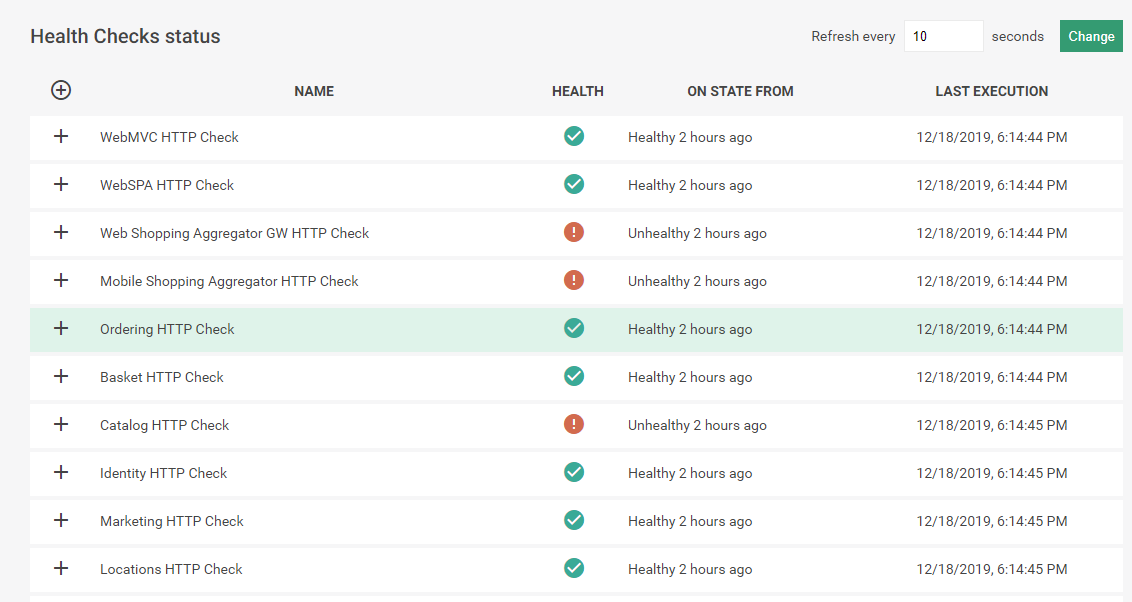Viewport: 1132px width, 602px height.
Task: Focus the refresh interval seconds field
Action: pyautogui.click(x=944, y=36)
